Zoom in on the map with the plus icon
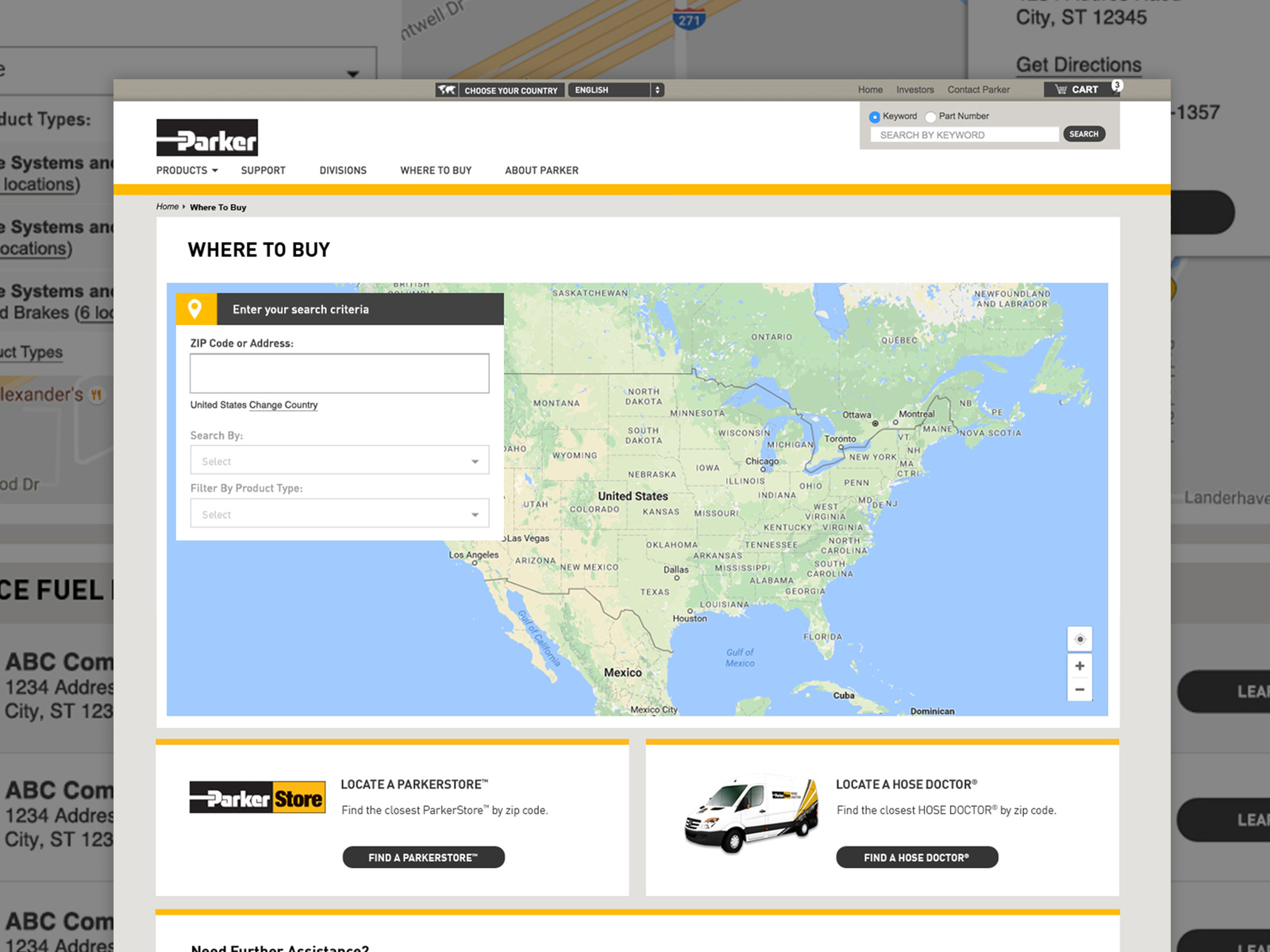Image resolution: width=1270 pixels, height=952 pixels. [x=1079, y=666]
